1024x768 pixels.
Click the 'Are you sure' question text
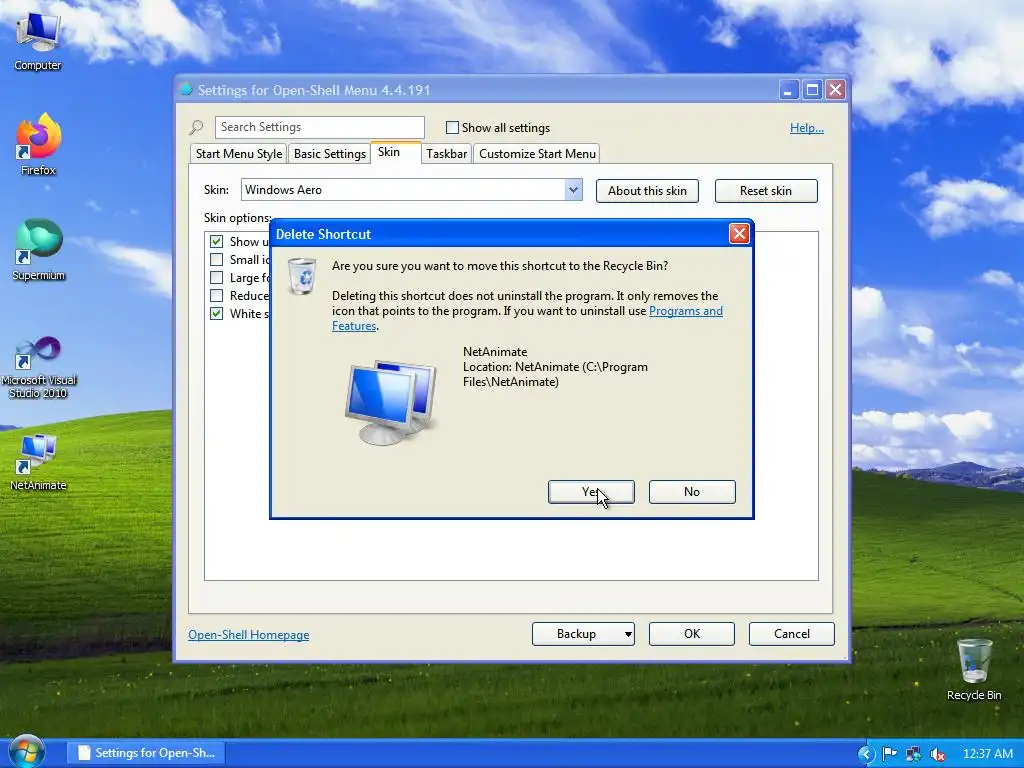(500, 266)
